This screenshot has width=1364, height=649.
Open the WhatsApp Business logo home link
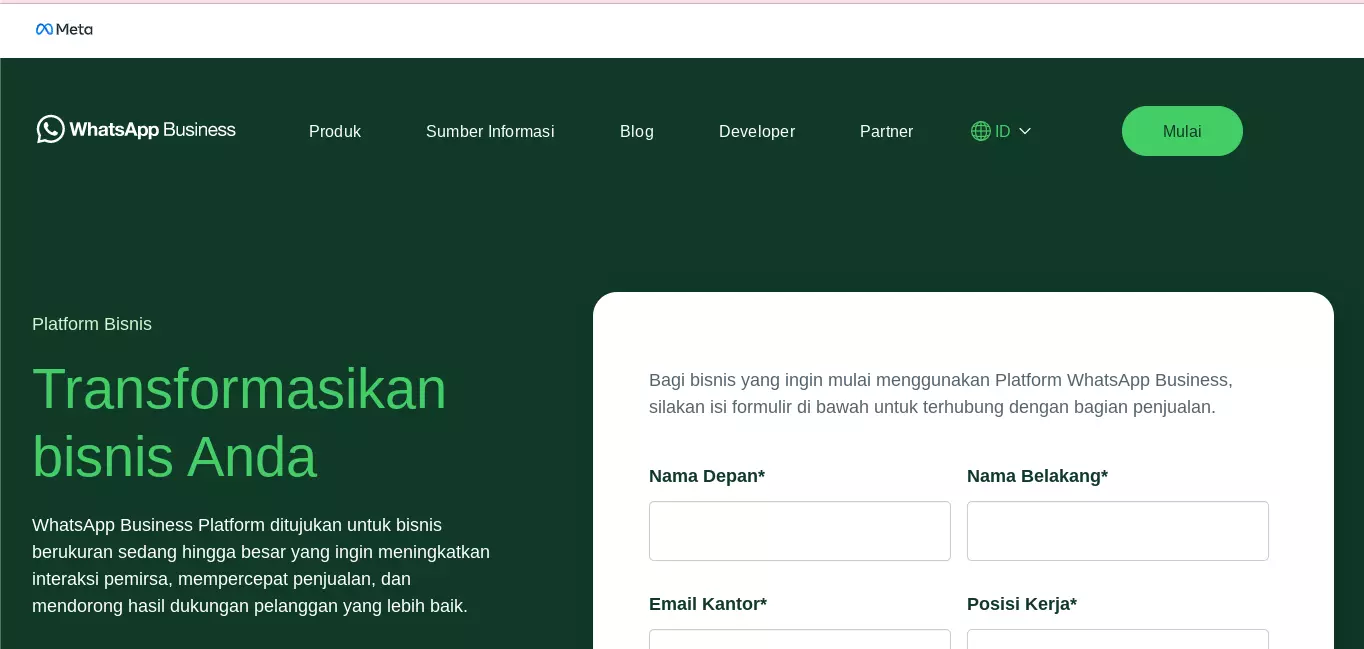[x=136, y=129]
